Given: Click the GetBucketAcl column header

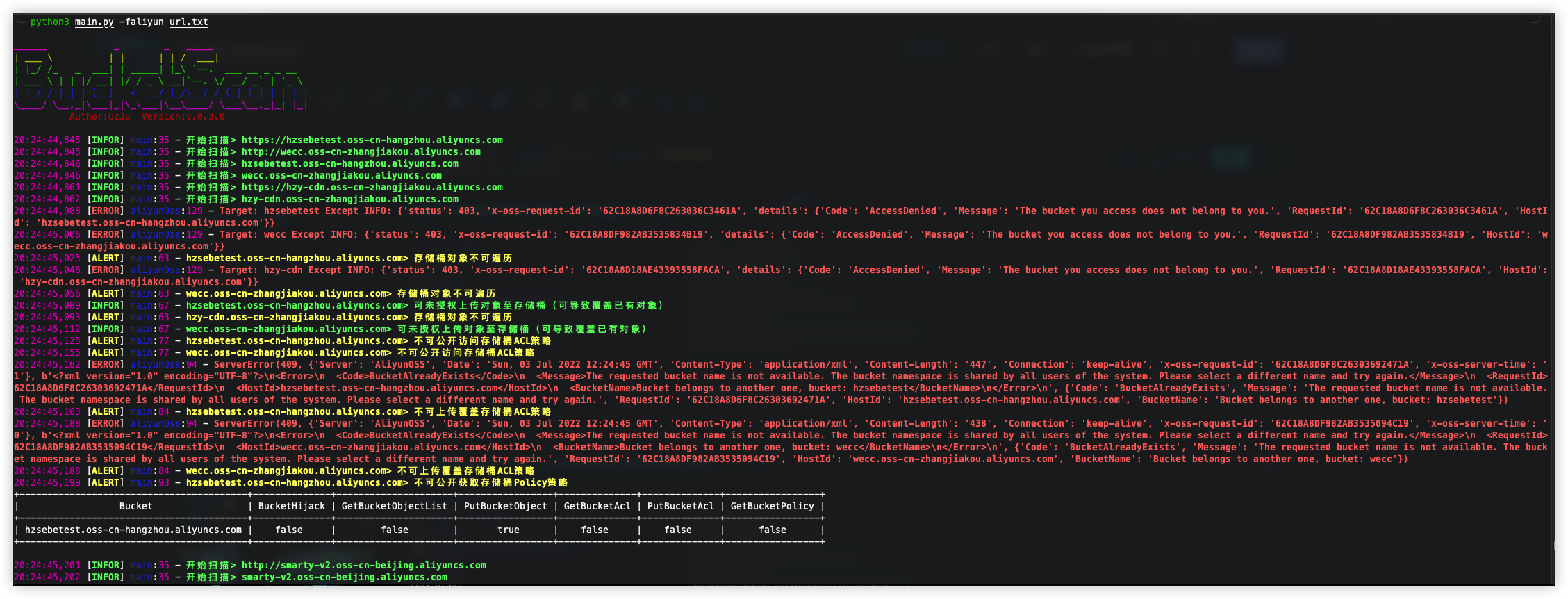Looking at the screenshot, I should click(597, 507).
